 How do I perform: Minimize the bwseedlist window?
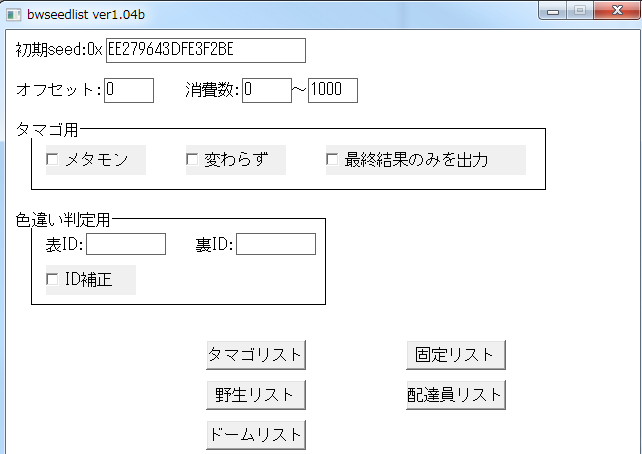[x=553, y=11]
